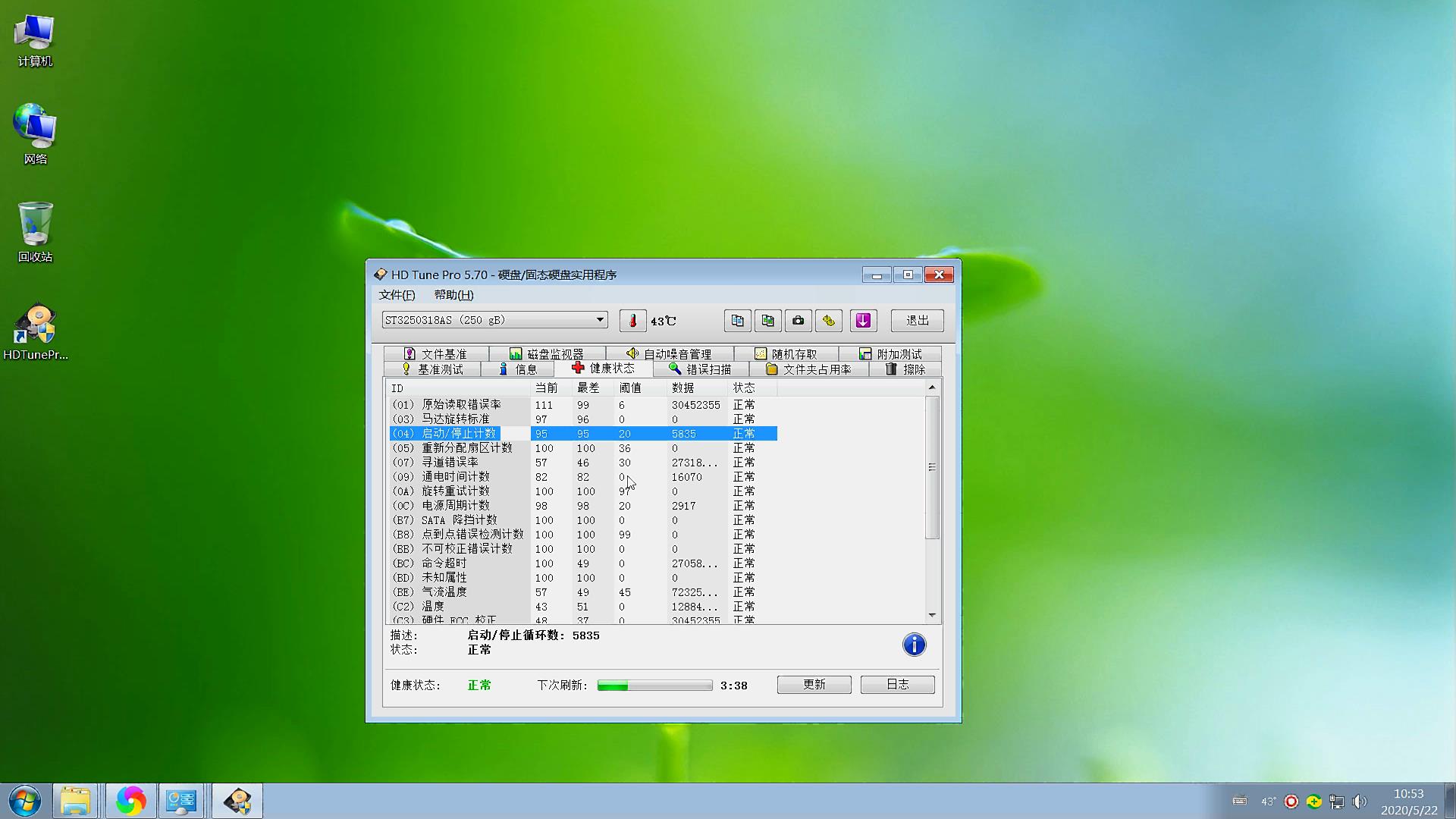Viewport: 1456px width, 819px height.
Task: Click the 日志 button
Action: click(x=897, y=685)
